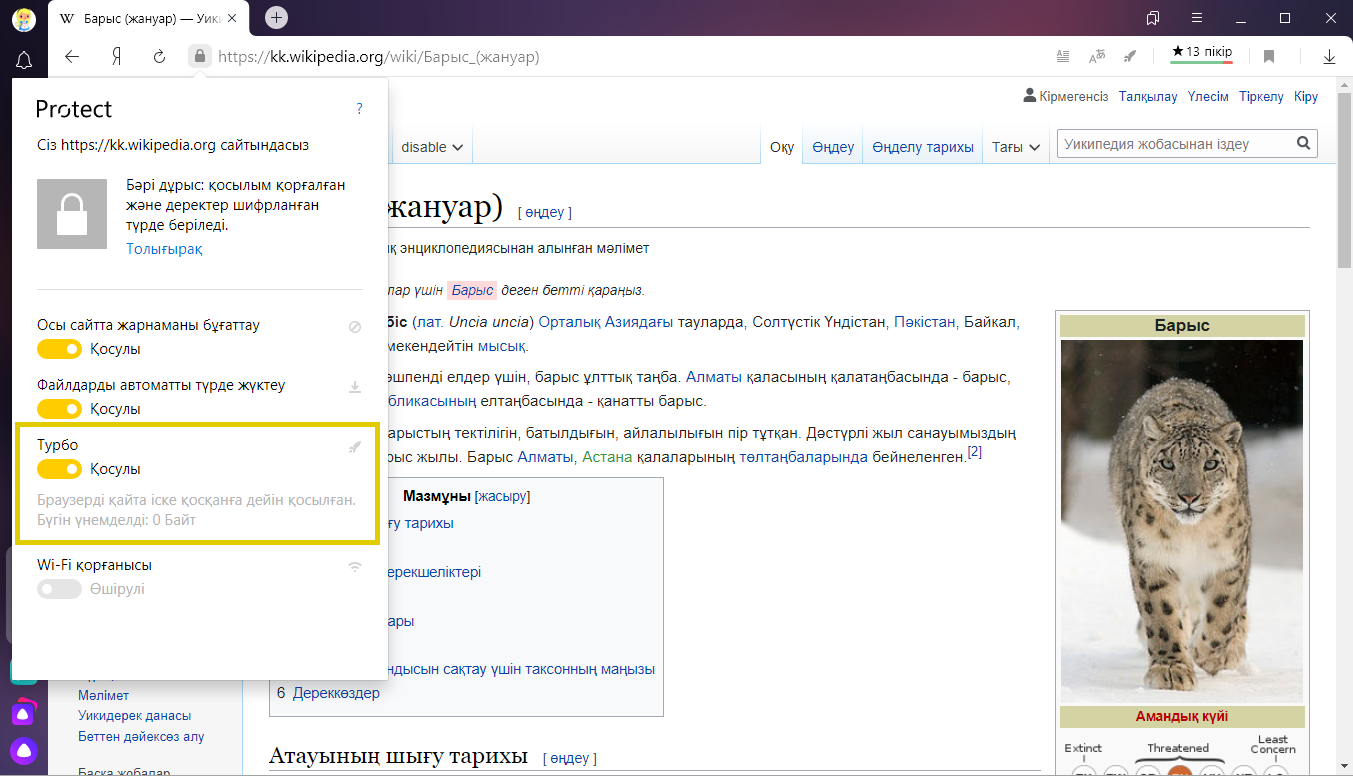Screen dimensions: 1353x776
Task: Select the Барыс (жануар) browser tab
Action: click(148, 18)
